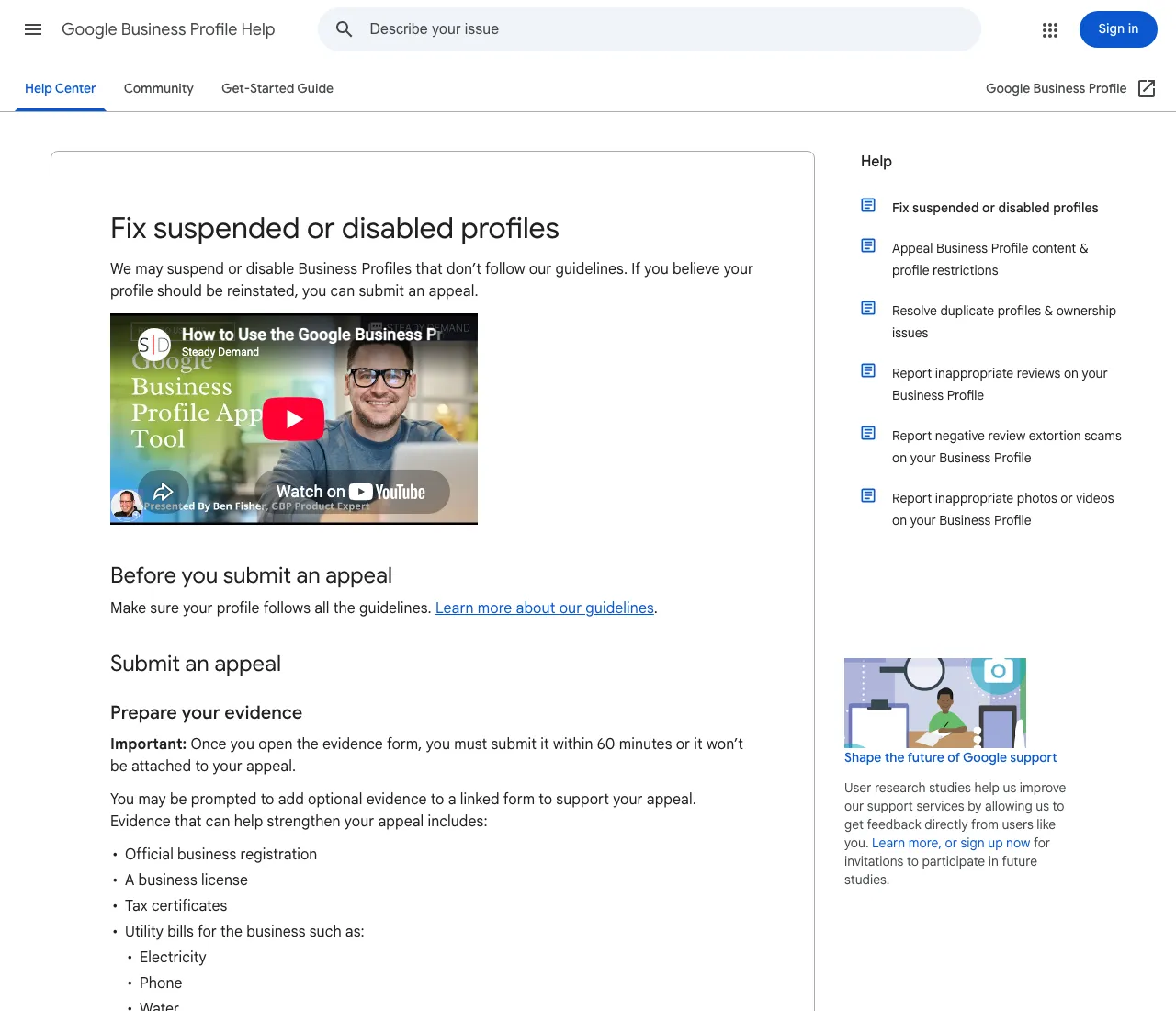Open Fix suspended or disabled profiles sidebar link

(995, 208)
